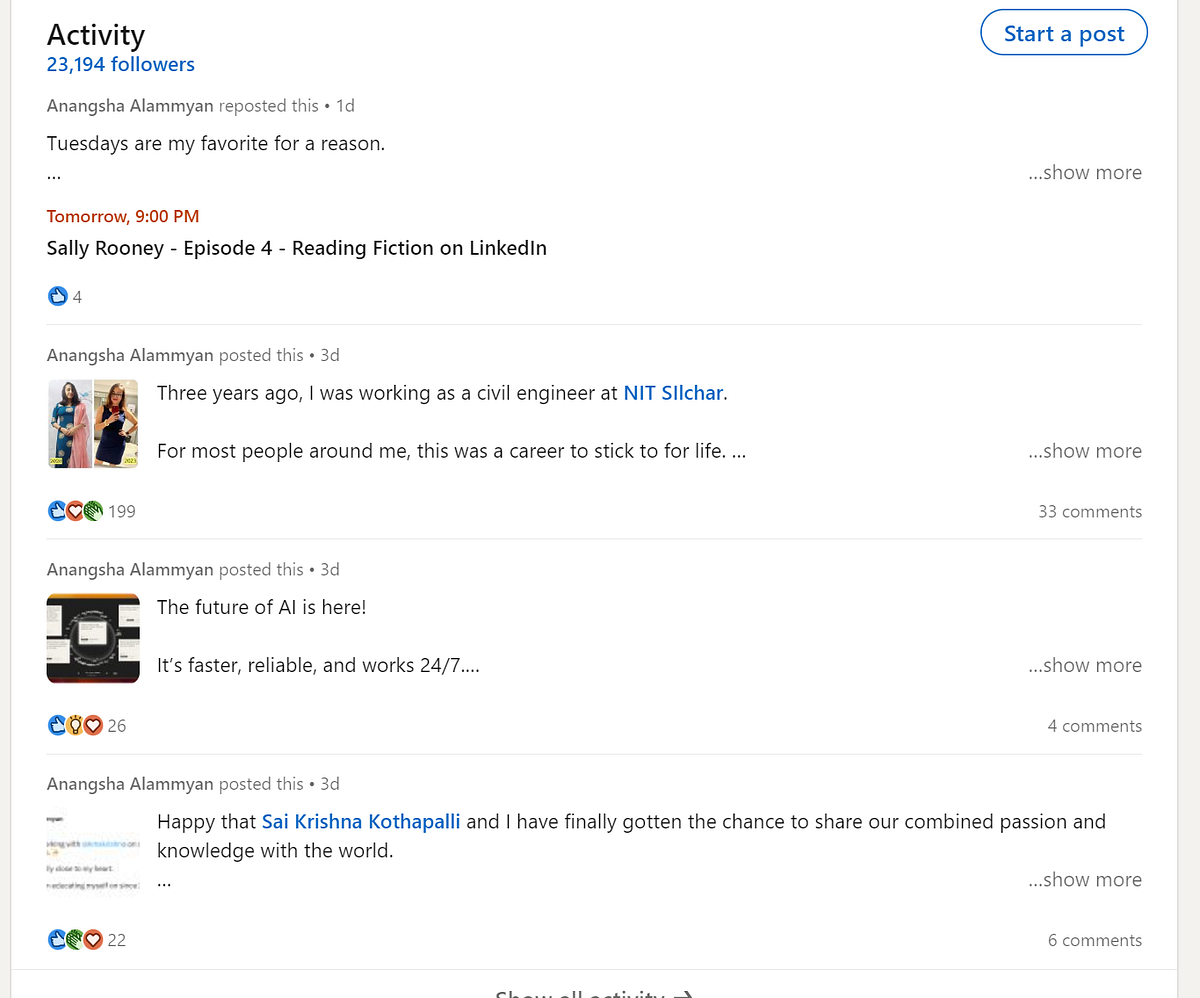Open reactions on the 26-reaction AI post
1200x998 pixels.
coord(87,726)
